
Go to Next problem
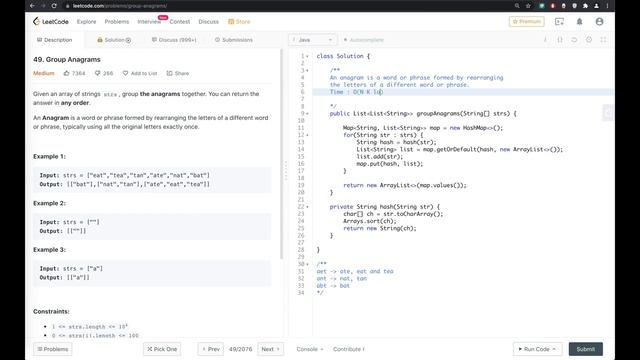pos(271,349)
